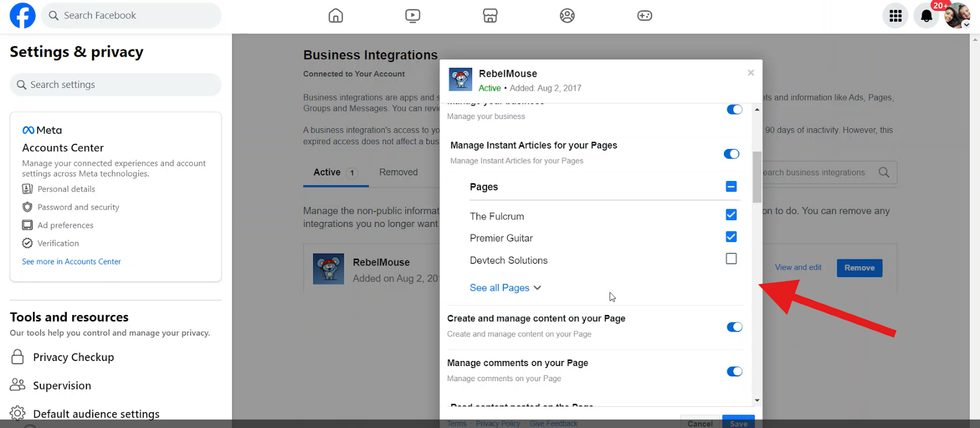Open the Marketplace icon

tap(490, 15)
